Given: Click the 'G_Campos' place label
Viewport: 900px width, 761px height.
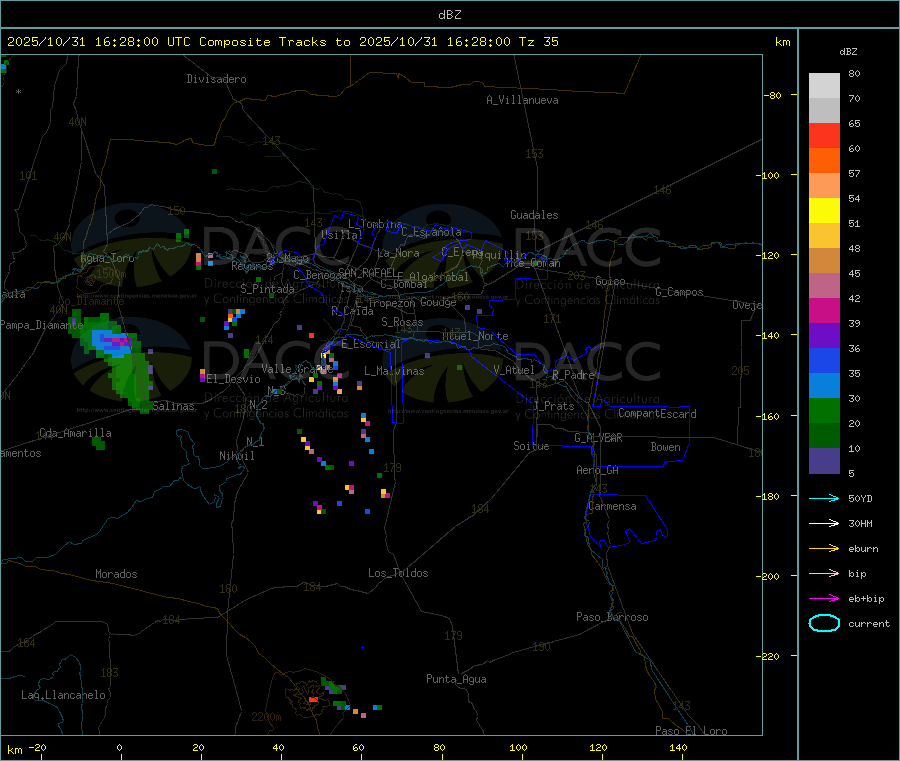Looking at the screenshot, I should [680, 292].
